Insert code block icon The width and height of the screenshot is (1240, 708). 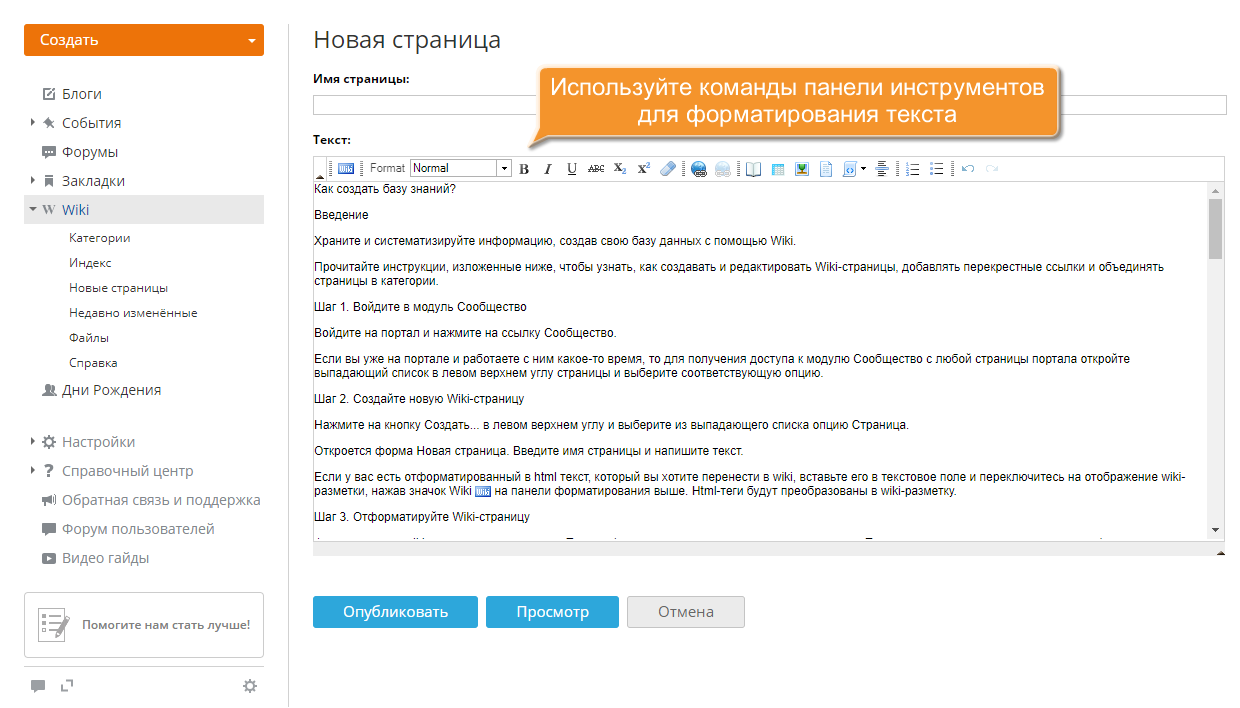[850, 169]
